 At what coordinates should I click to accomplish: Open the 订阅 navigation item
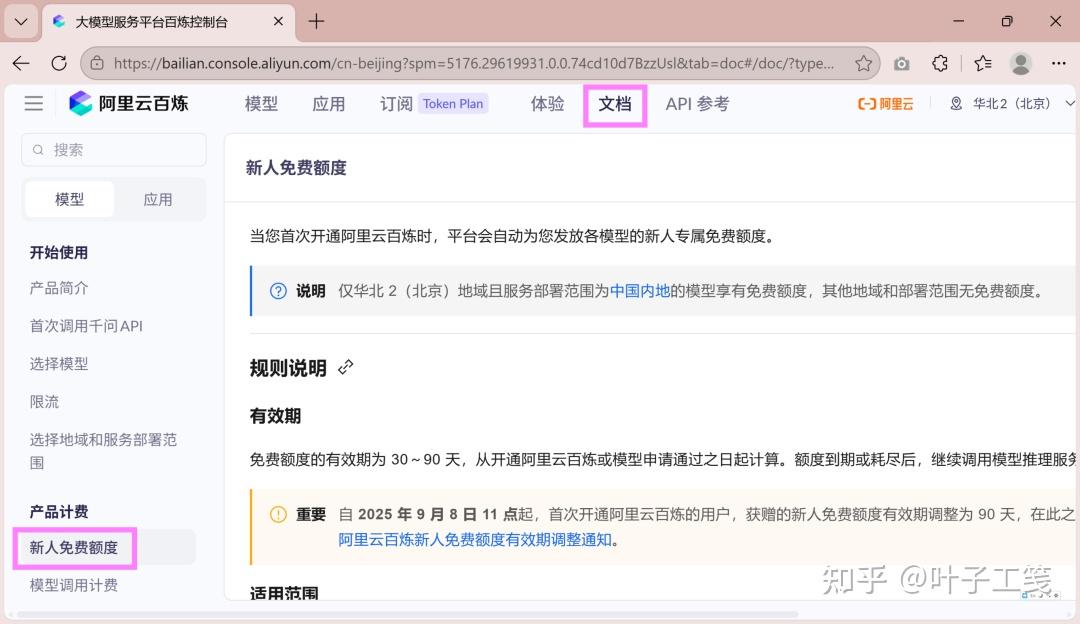[396, 103]
